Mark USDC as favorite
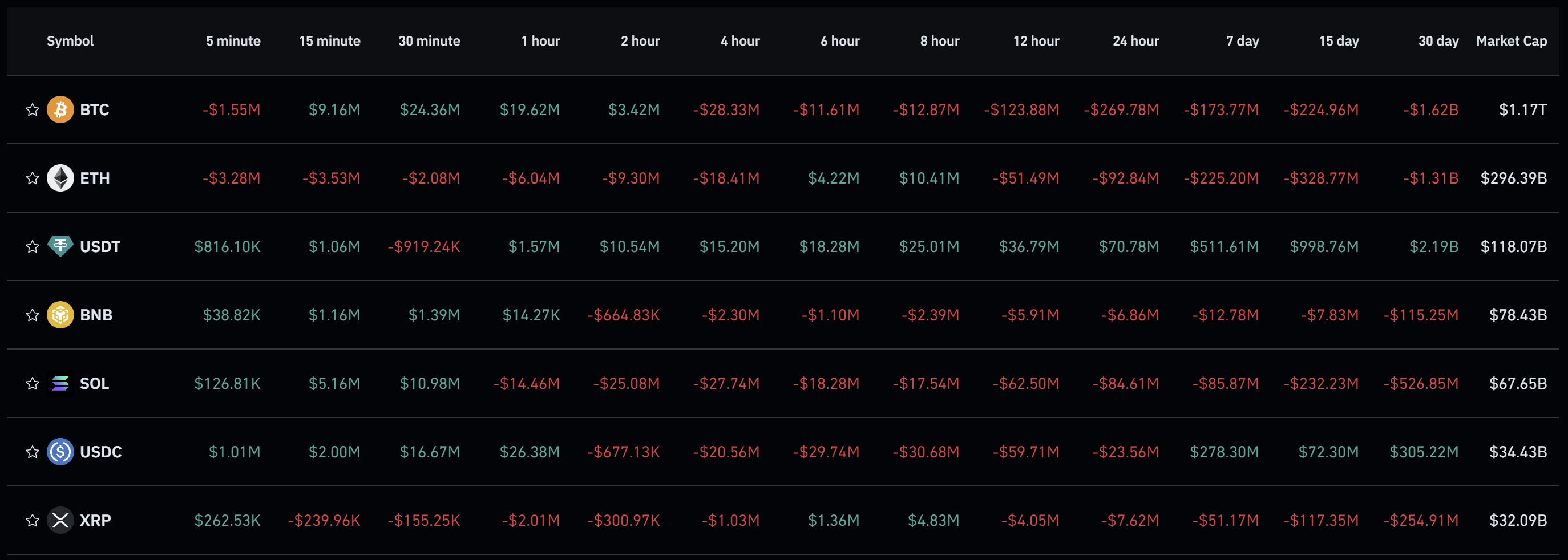Screen dimensions: 1568x560 coord(33,452)
